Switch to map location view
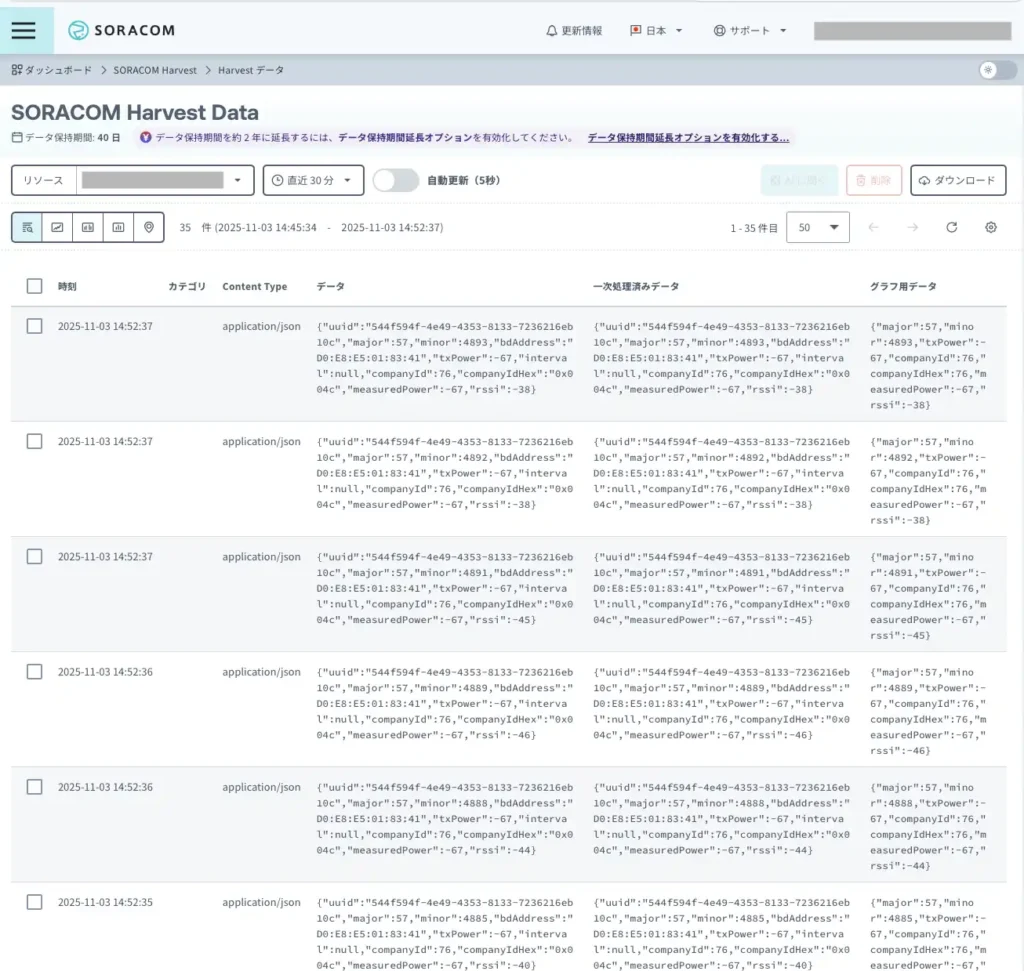 point(149,227)
